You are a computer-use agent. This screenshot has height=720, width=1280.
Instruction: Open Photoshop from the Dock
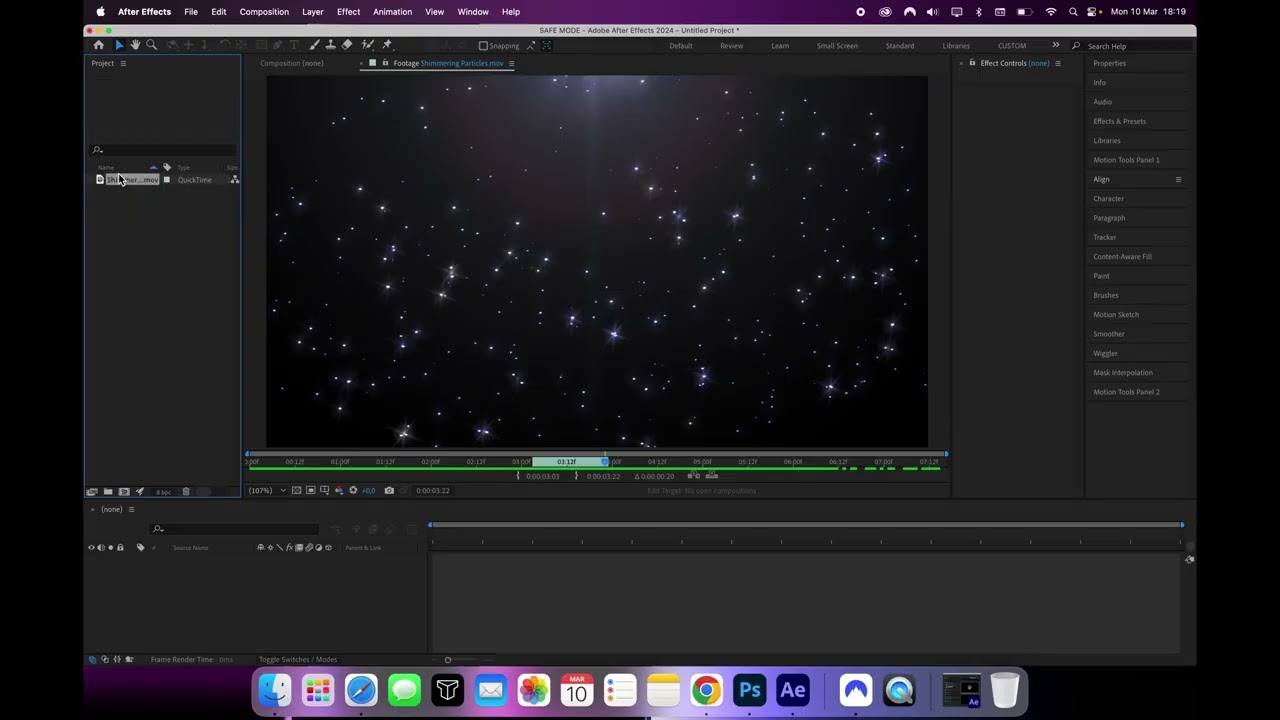click(x=749, y=690)
